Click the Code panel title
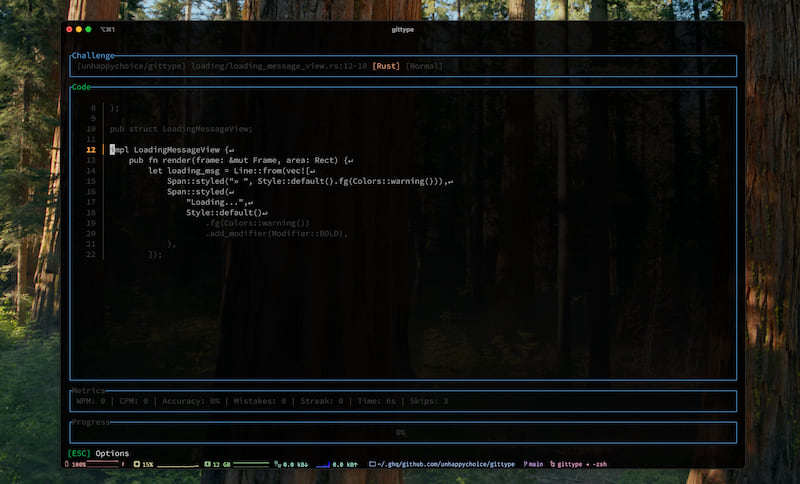This screenshot has height=484, width=800. (x=82, y=87)
